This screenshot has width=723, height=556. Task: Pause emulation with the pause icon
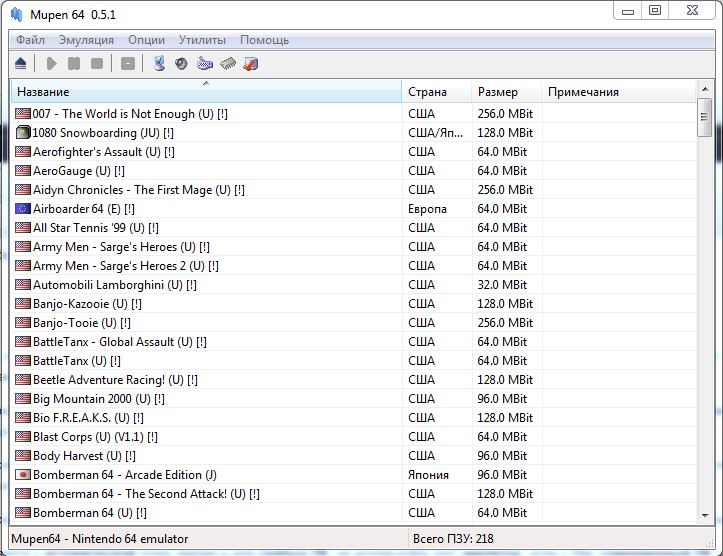point(74,64)
